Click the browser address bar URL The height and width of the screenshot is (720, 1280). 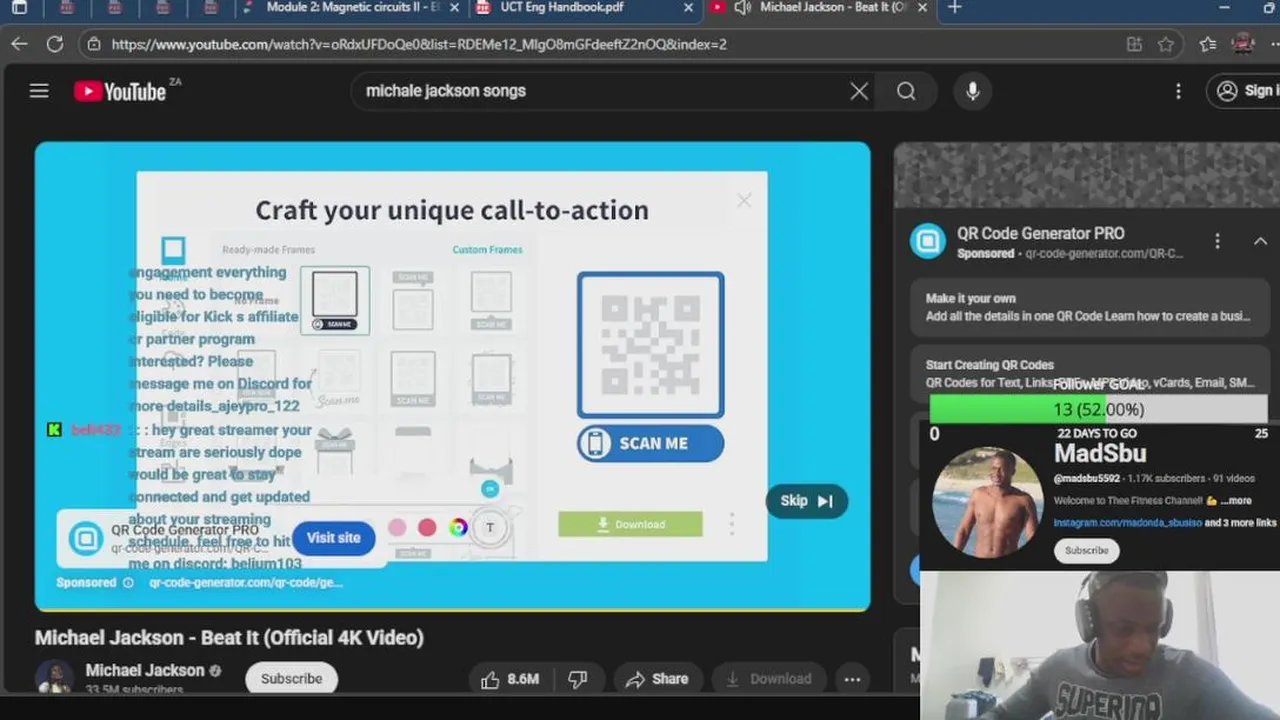pos(419,44)
